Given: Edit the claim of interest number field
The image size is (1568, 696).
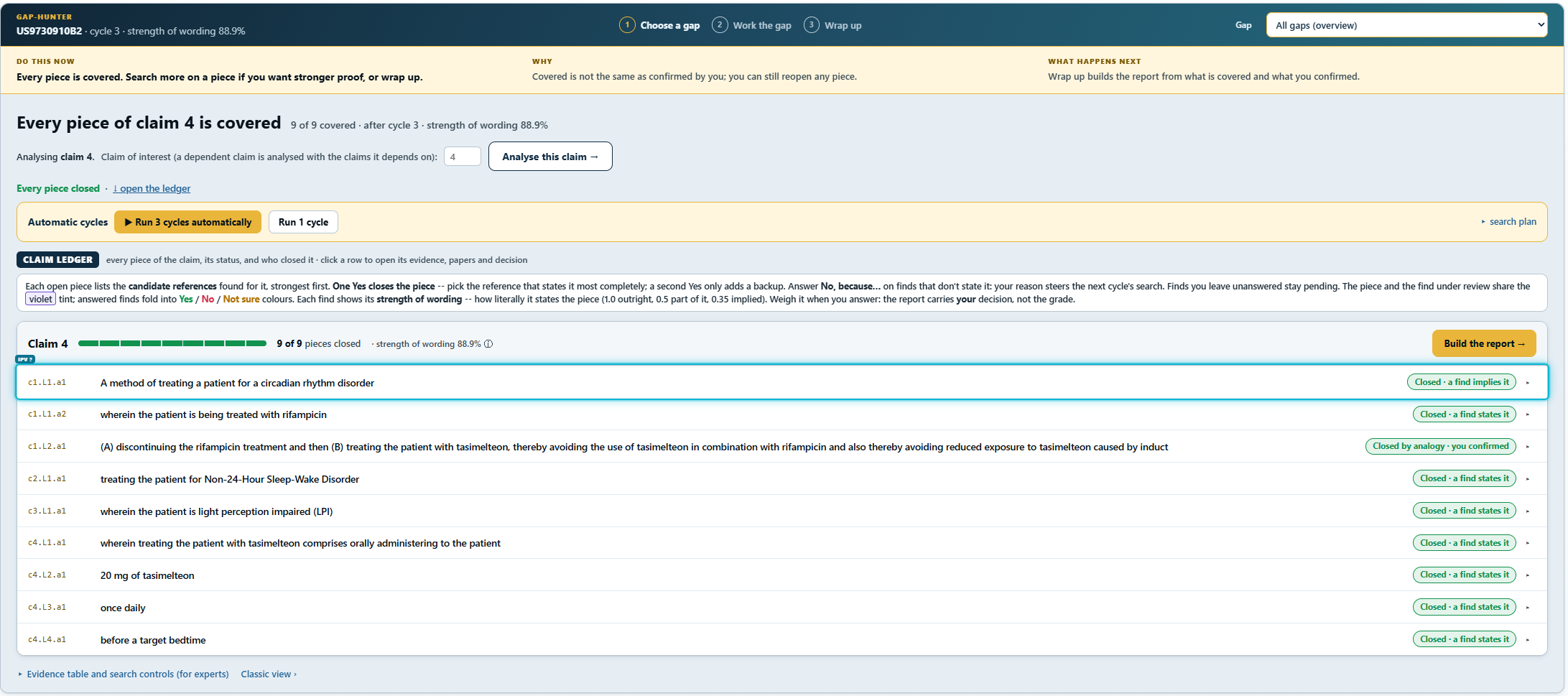Looking at the screenshot, I should 462,157.
